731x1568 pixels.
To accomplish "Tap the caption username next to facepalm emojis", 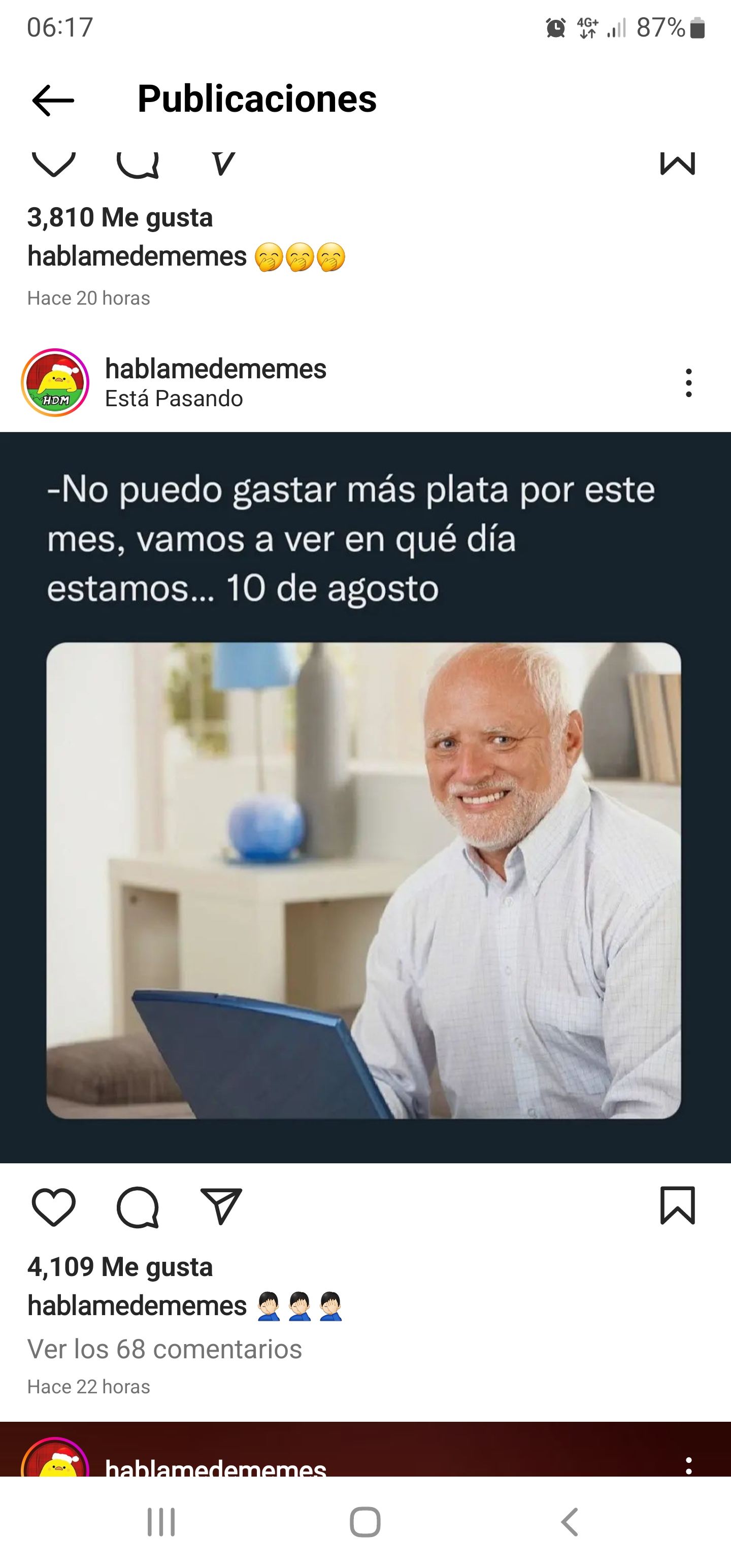I will (x=137, y=1305).
